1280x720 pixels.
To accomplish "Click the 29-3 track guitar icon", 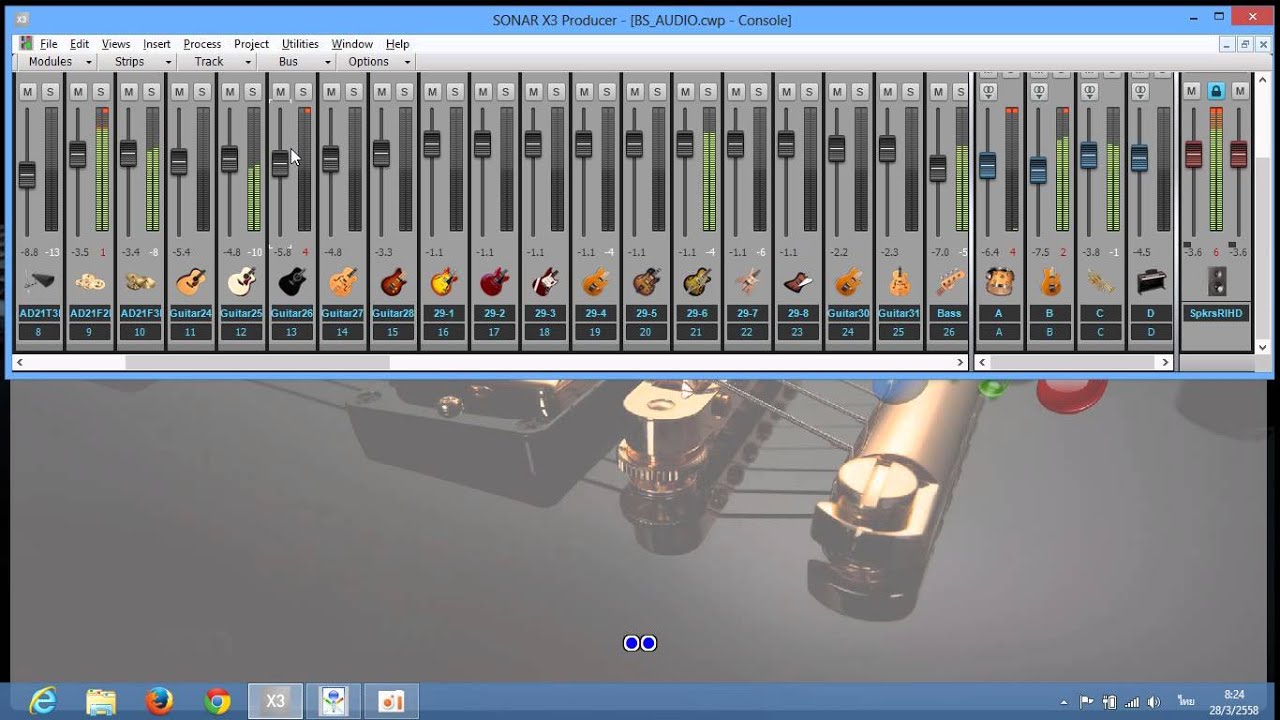I will click(544, 282).
